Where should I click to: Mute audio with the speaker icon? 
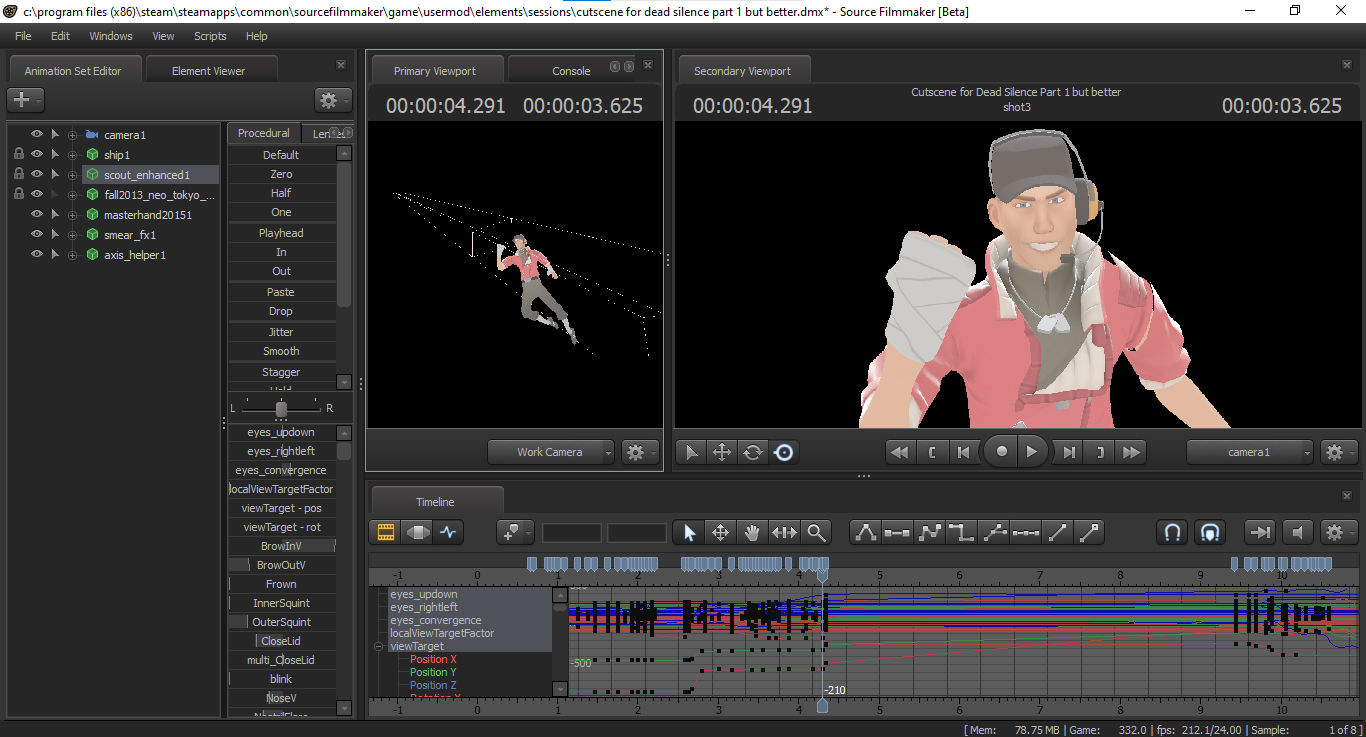coord(1298,532)
